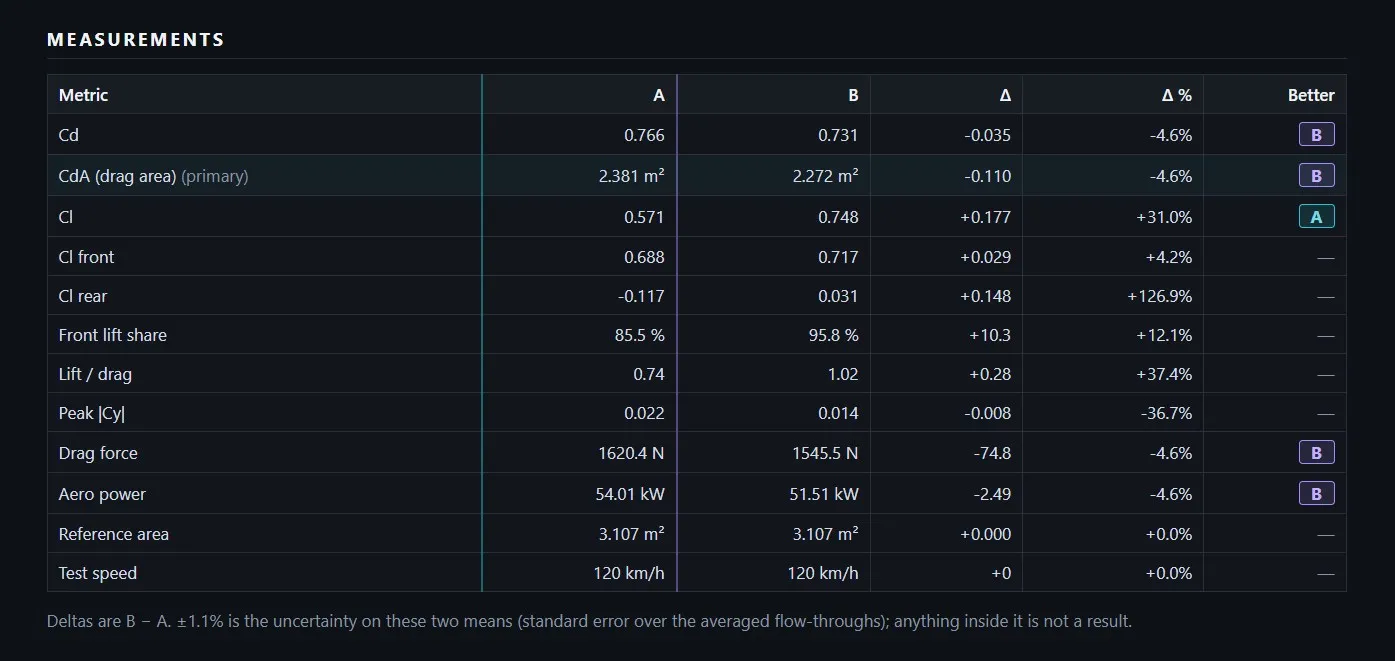
Task: Select the Cl front value "0.717"
Action: 838,257
